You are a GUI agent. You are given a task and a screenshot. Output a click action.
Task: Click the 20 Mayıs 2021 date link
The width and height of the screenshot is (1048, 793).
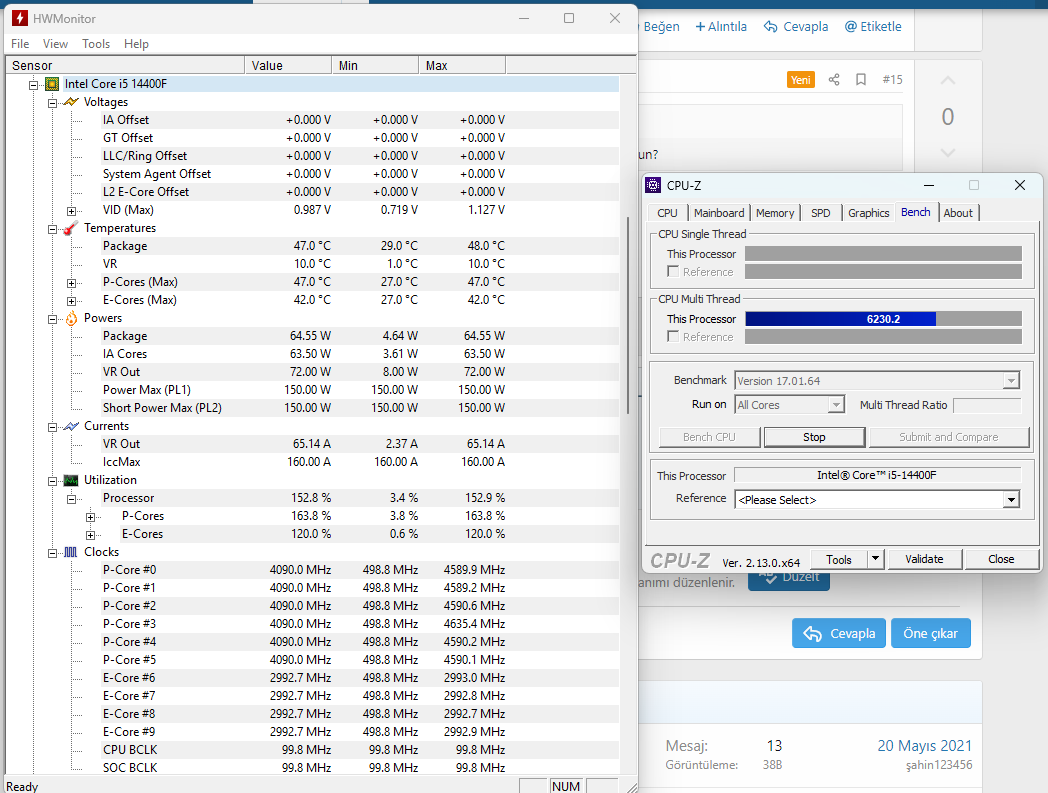924,746
